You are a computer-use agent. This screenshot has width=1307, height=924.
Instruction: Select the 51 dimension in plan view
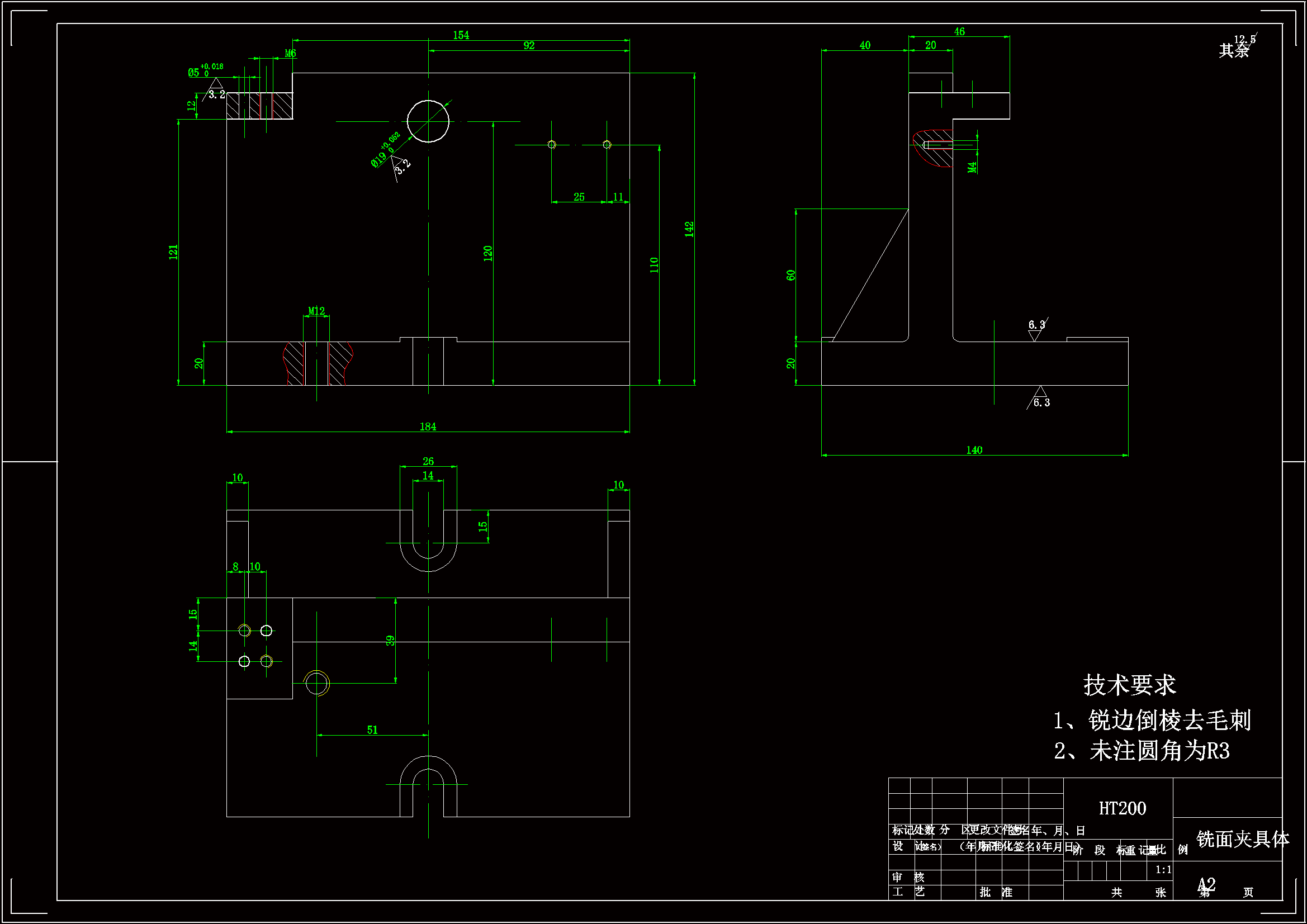[x=372, y=730]
